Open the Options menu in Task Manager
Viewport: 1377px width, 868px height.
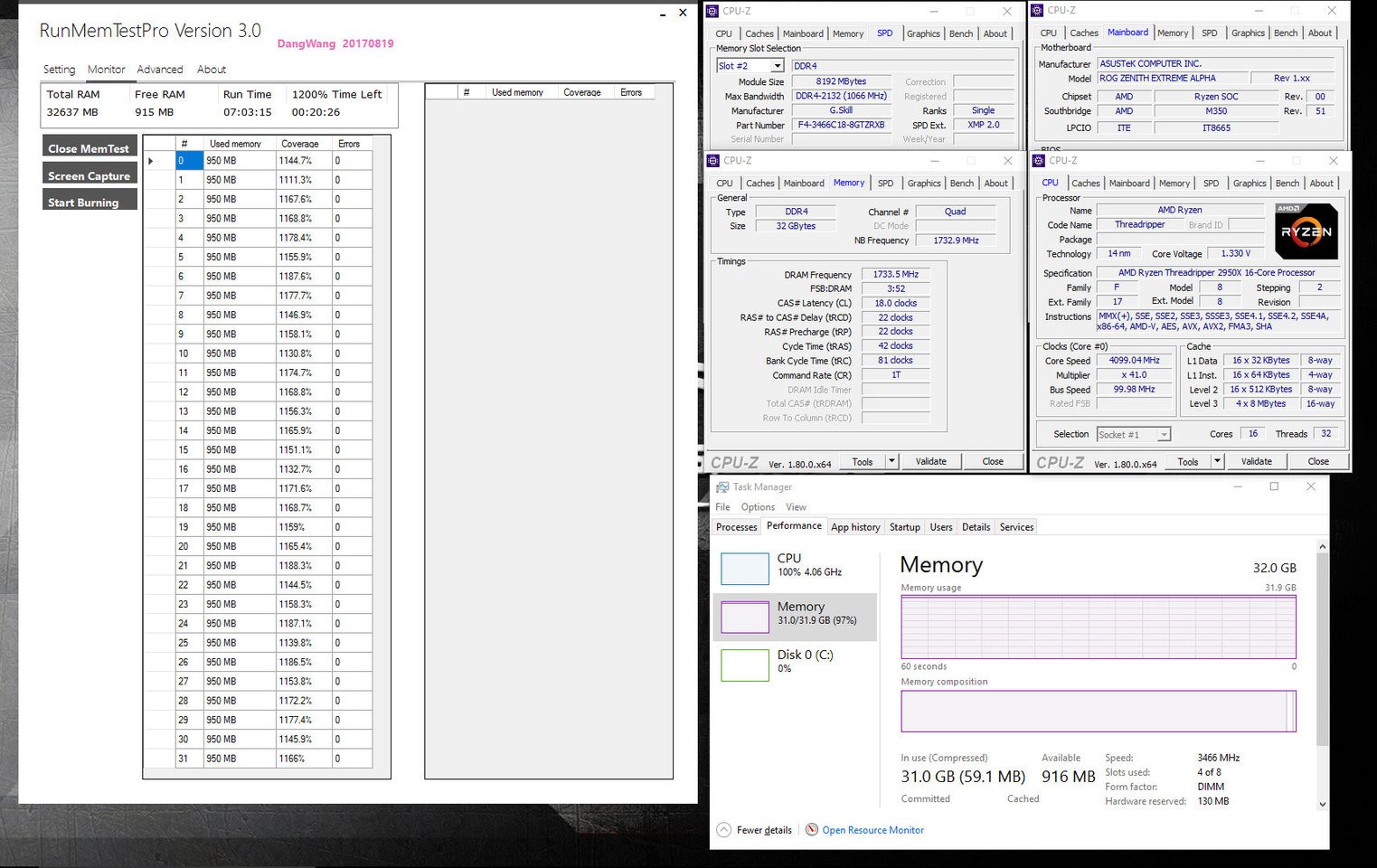[758, 507]
